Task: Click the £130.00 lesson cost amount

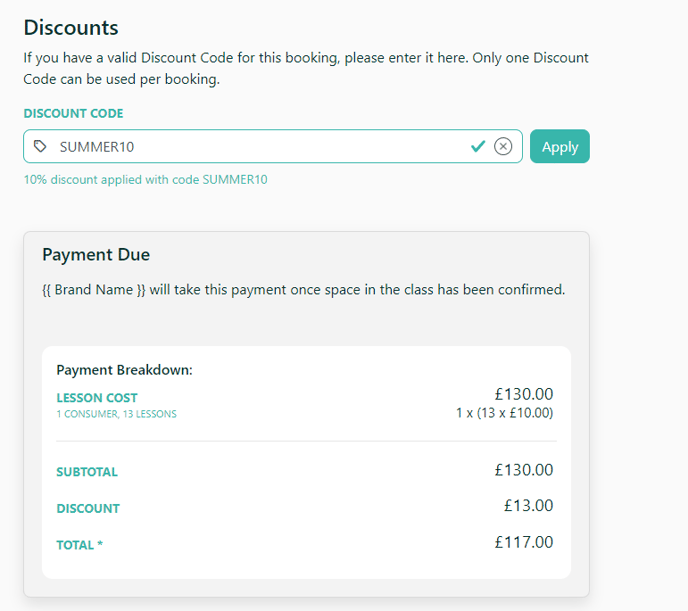Action: point(524,394)
